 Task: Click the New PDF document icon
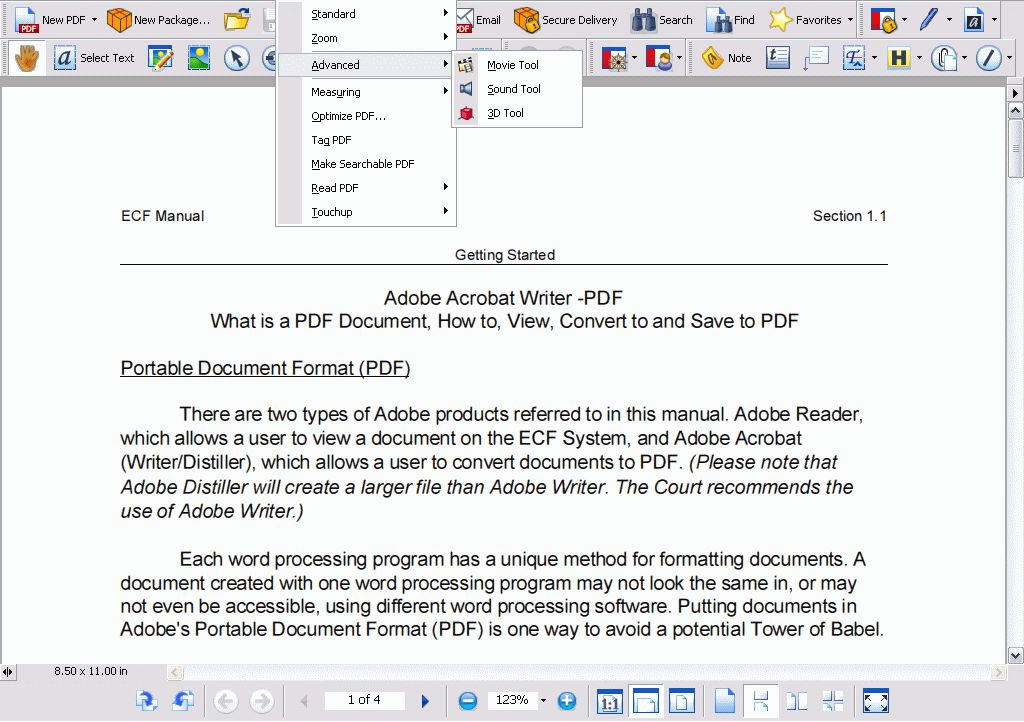[27, 20]
